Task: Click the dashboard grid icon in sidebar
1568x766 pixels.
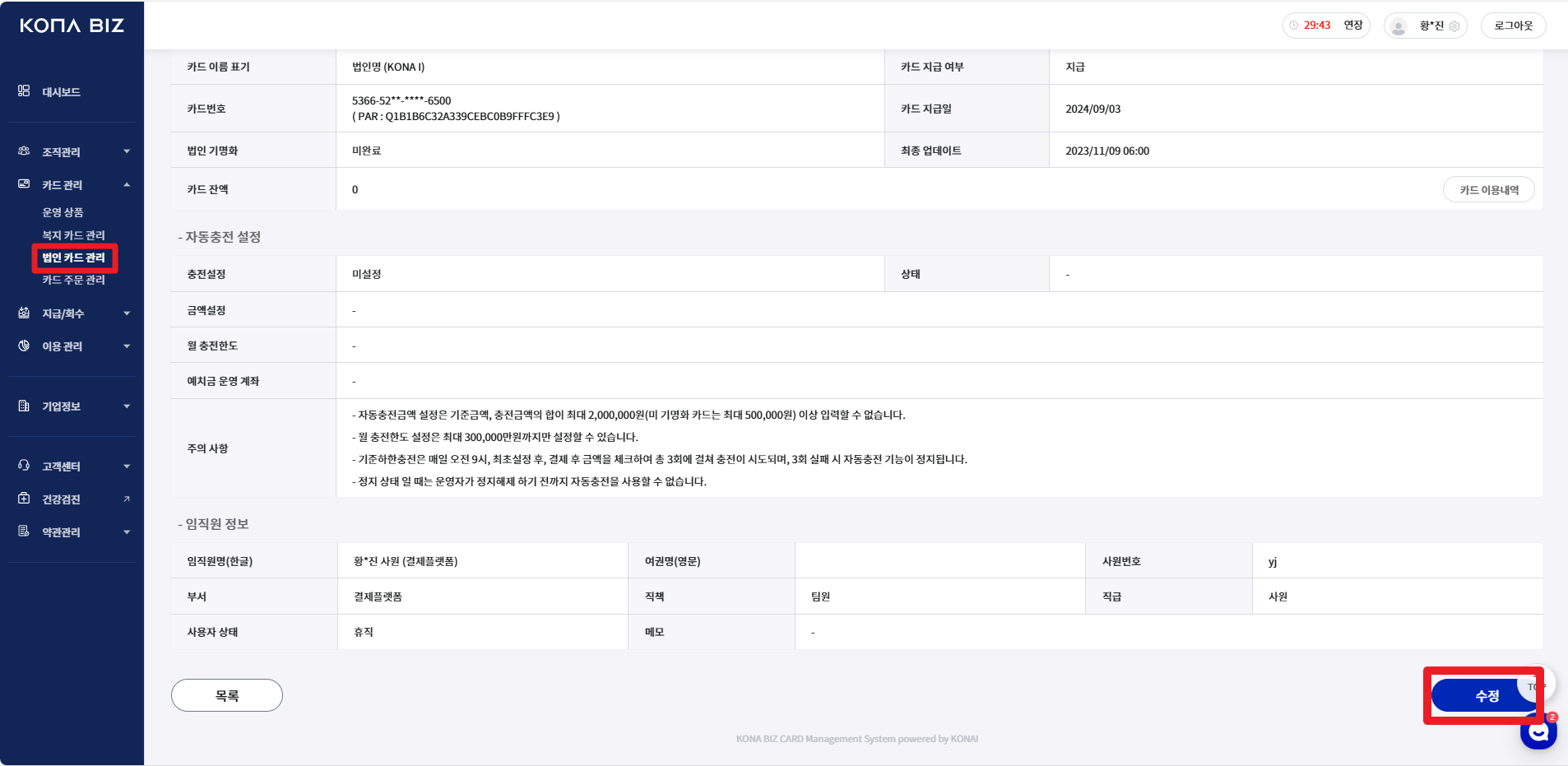Action: click(x=24, y=91)
